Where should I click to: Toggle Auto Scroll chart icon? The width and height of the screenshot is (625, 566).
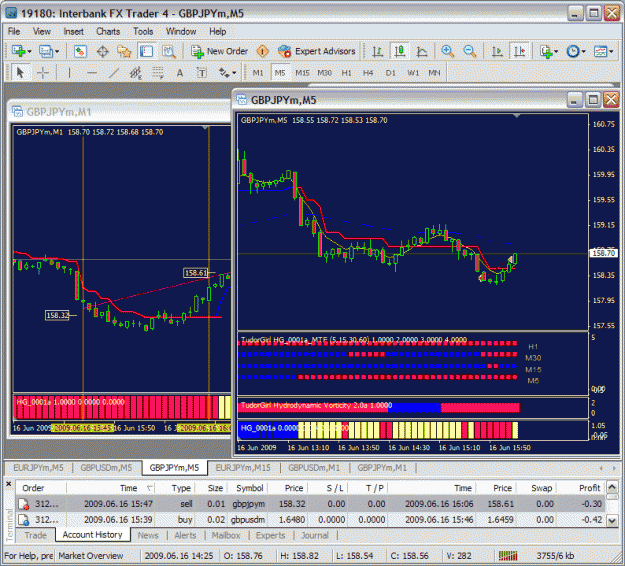click(x=497, y=51)
